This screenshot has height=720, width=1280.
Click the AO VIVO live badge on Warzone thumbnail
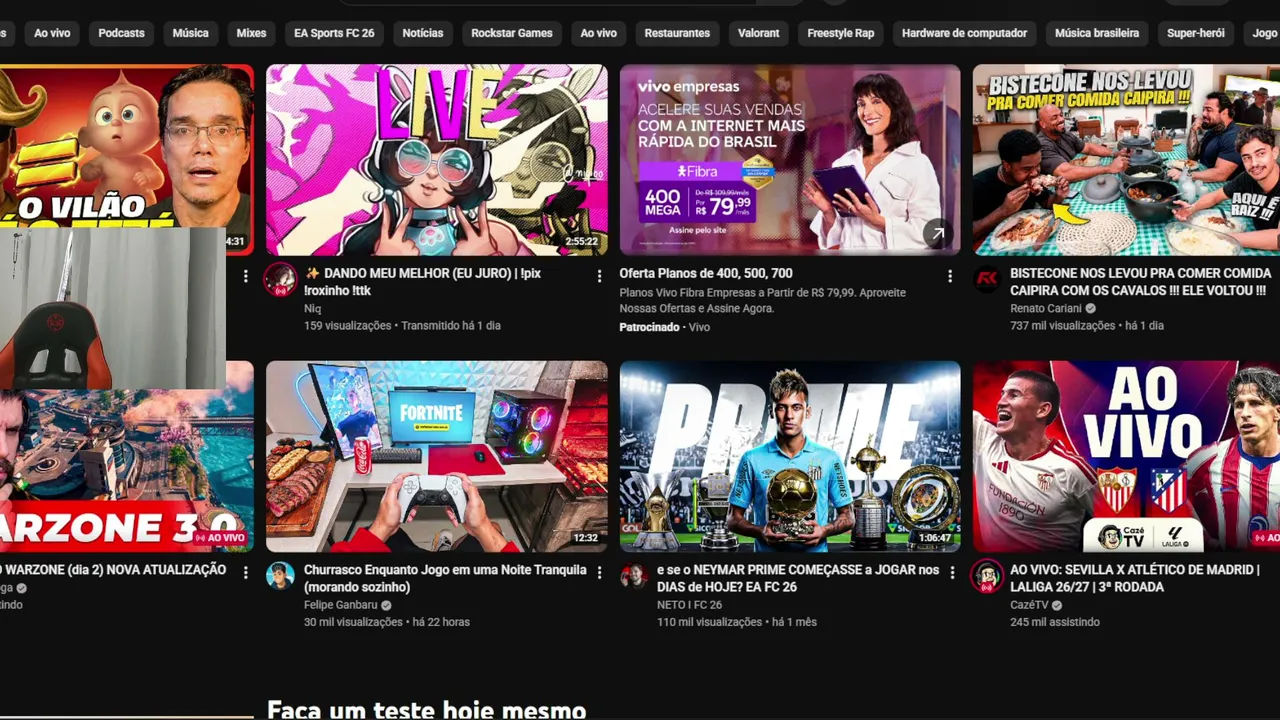pyautogui.click(x=220, y=538)
